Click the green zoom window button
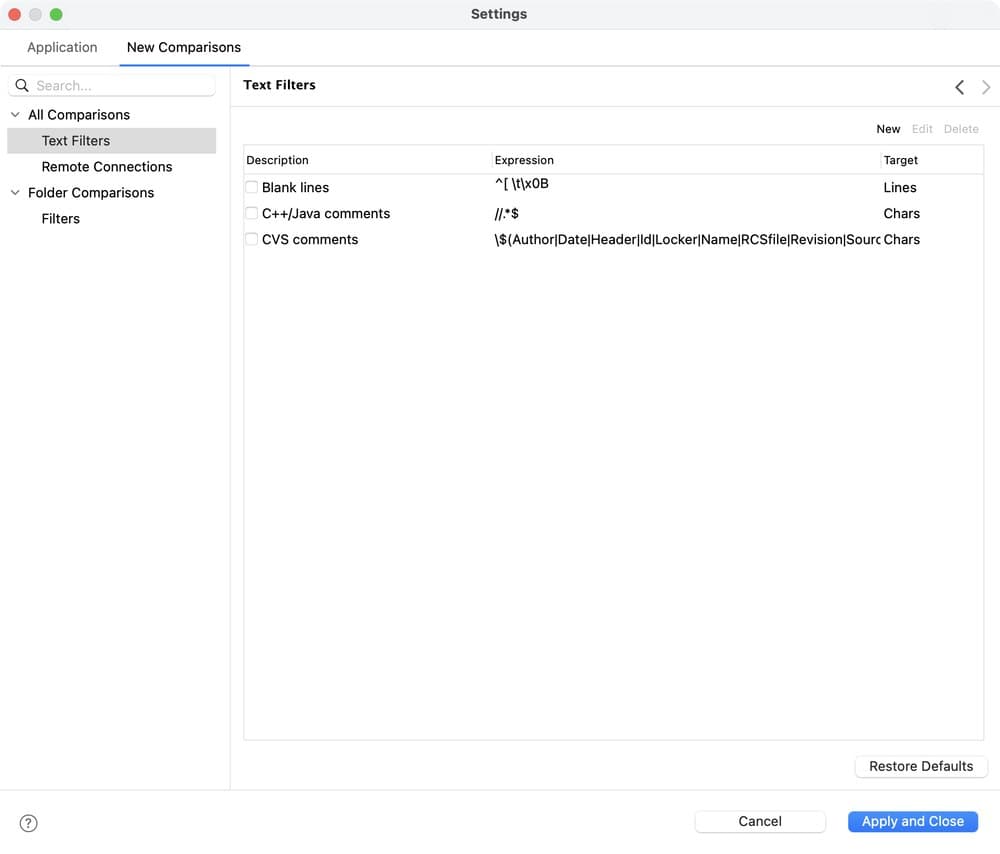The height and width of the screenshot is (854, 1000). (x=56, y=14)
